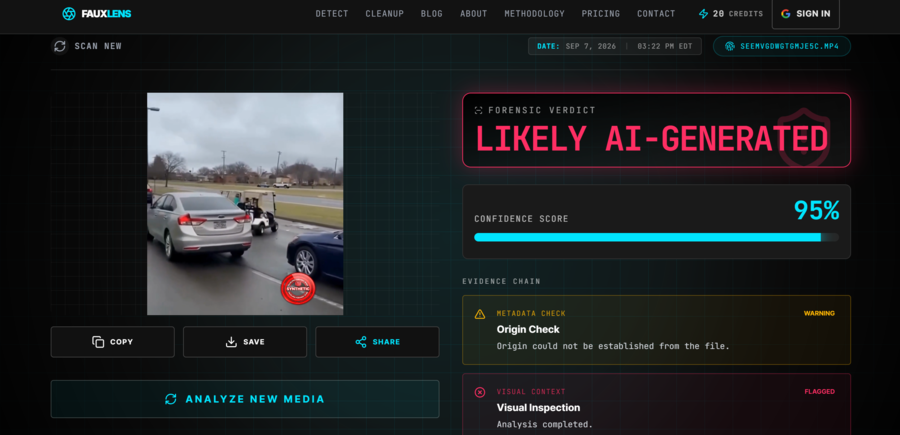Image resolution: width=900 pixels, height=435 pixels.
Task: Click the Analysis completed text
Action: tap(544, 425)
